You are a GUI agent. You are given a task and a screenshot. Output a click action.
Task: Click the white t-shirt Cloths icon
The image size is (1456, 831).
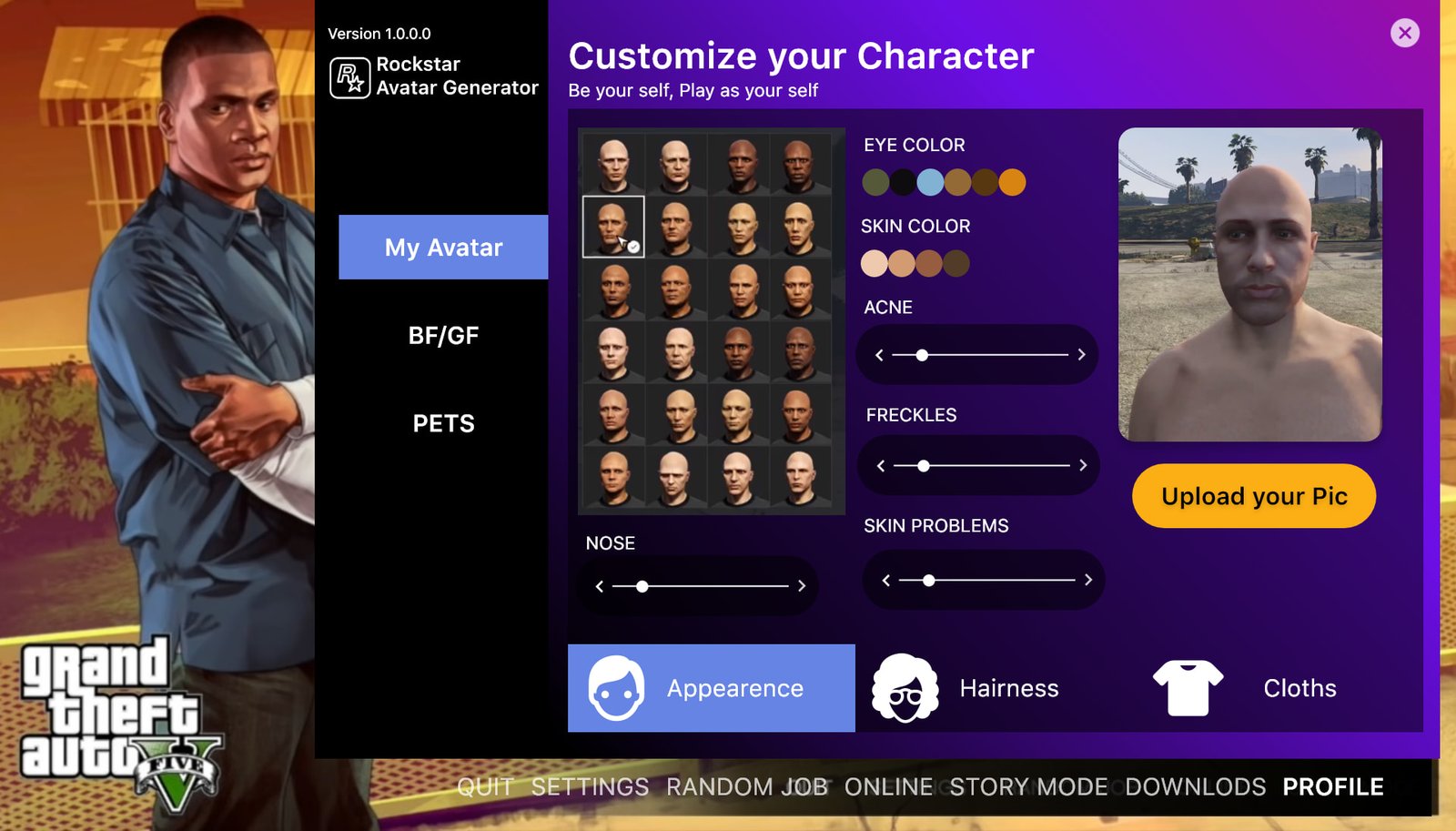1188,688
